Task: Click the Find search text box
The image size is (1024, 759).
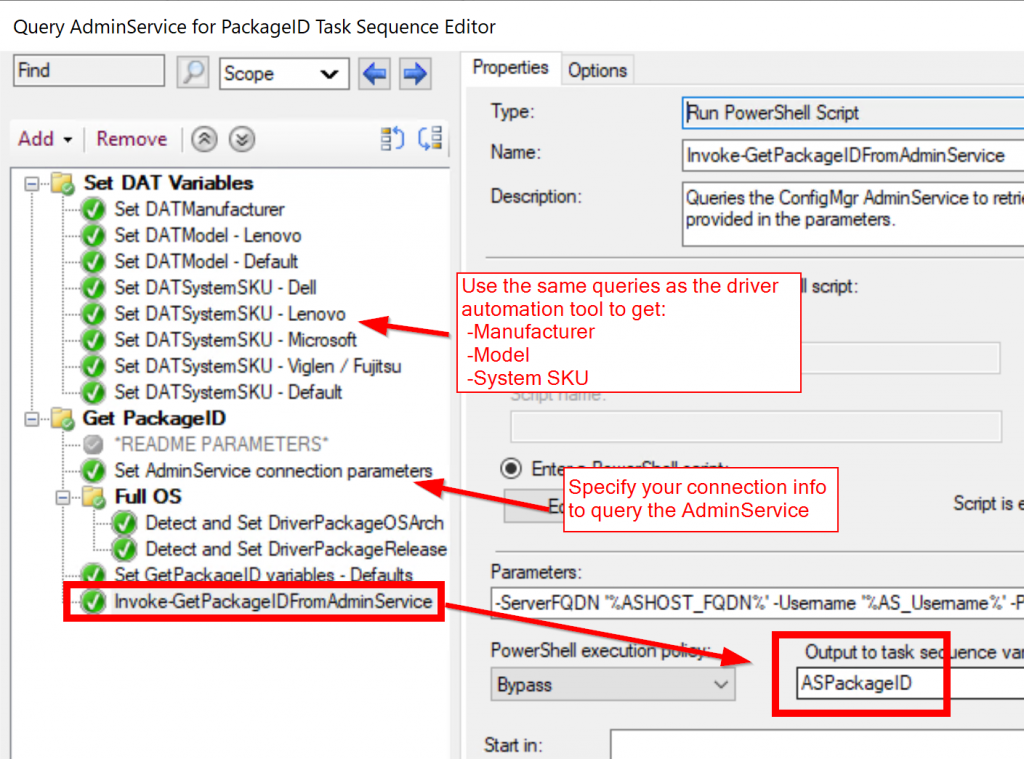Action: (x=88, y=71)
